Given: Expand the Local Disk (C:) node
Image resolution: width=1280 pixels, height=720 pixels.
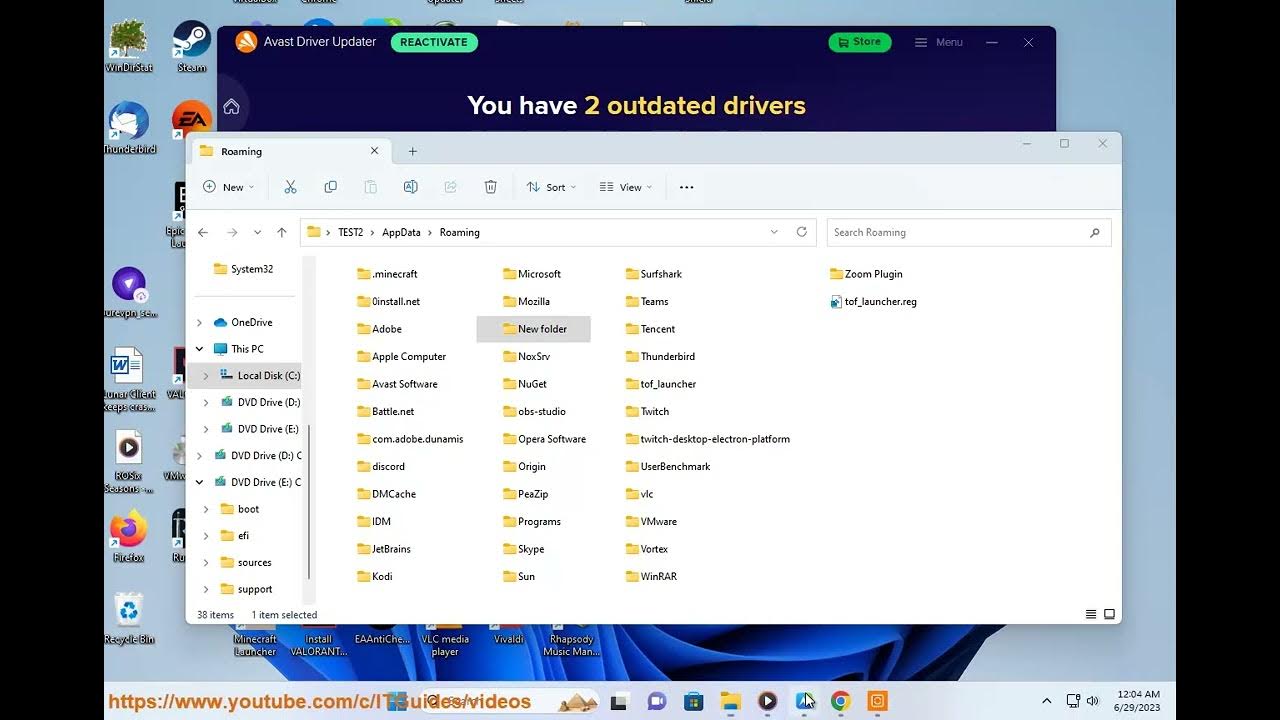Looking at the screenshot, I should (206, 376).
